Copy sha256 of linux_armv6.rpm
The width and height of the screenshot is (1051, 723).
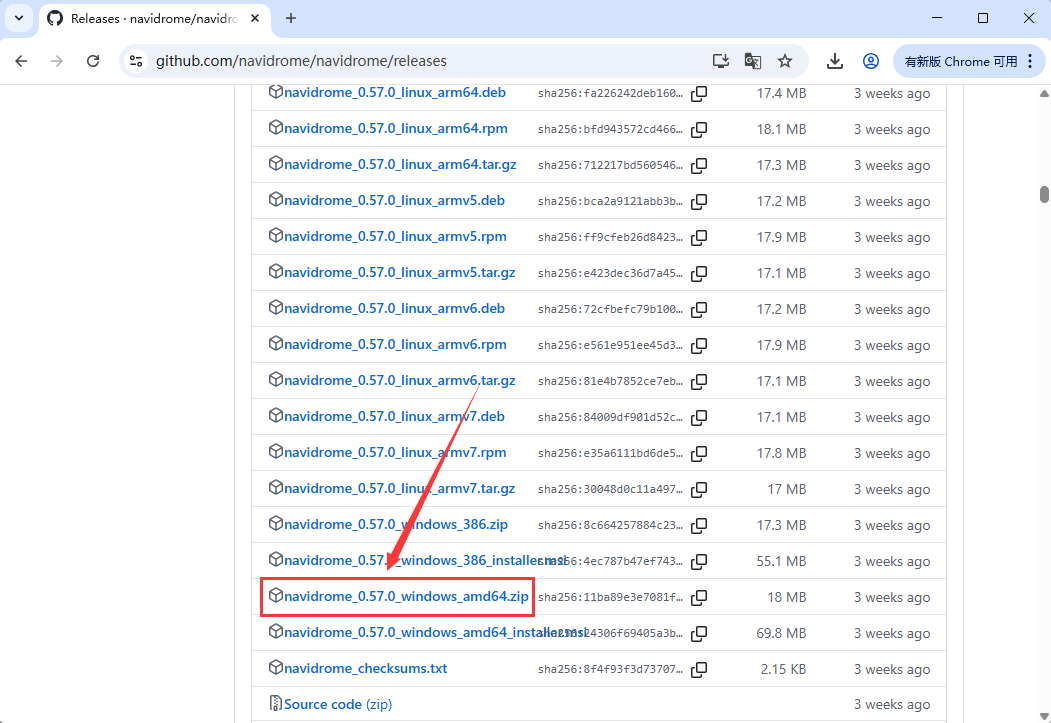pos(698,346)
